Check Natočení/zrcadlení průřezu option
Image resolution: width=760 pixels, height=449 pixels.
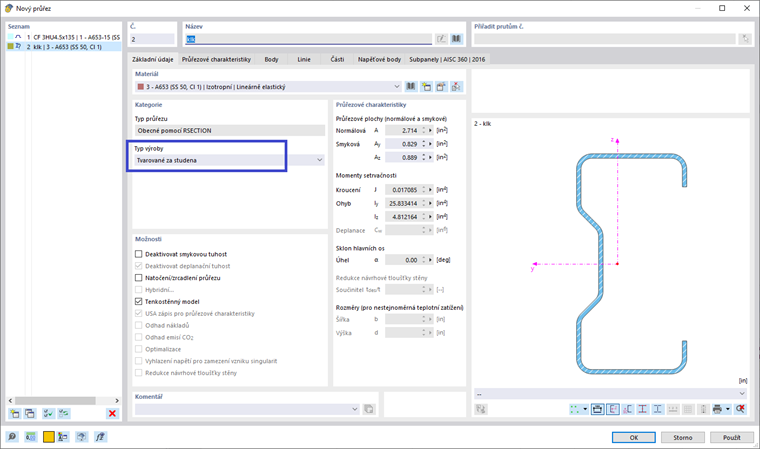pos(139,278)
